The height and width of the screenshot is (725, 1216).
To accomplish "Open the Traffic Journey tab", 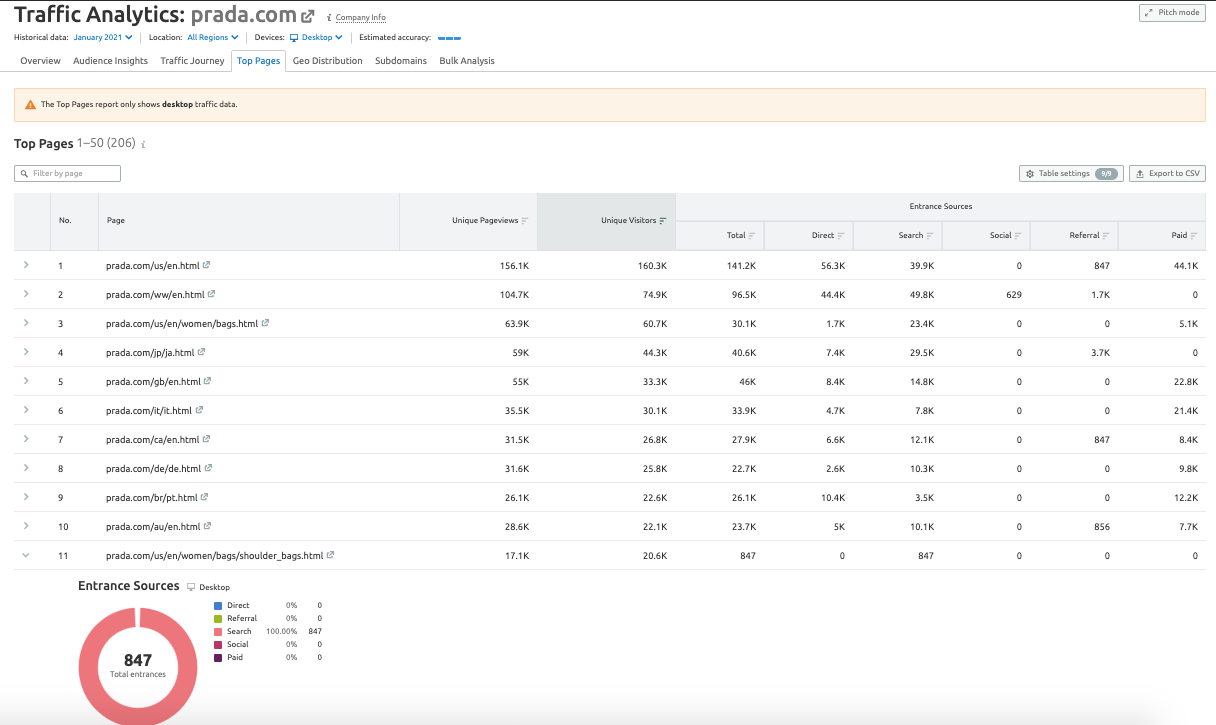I will coord(192,61).
